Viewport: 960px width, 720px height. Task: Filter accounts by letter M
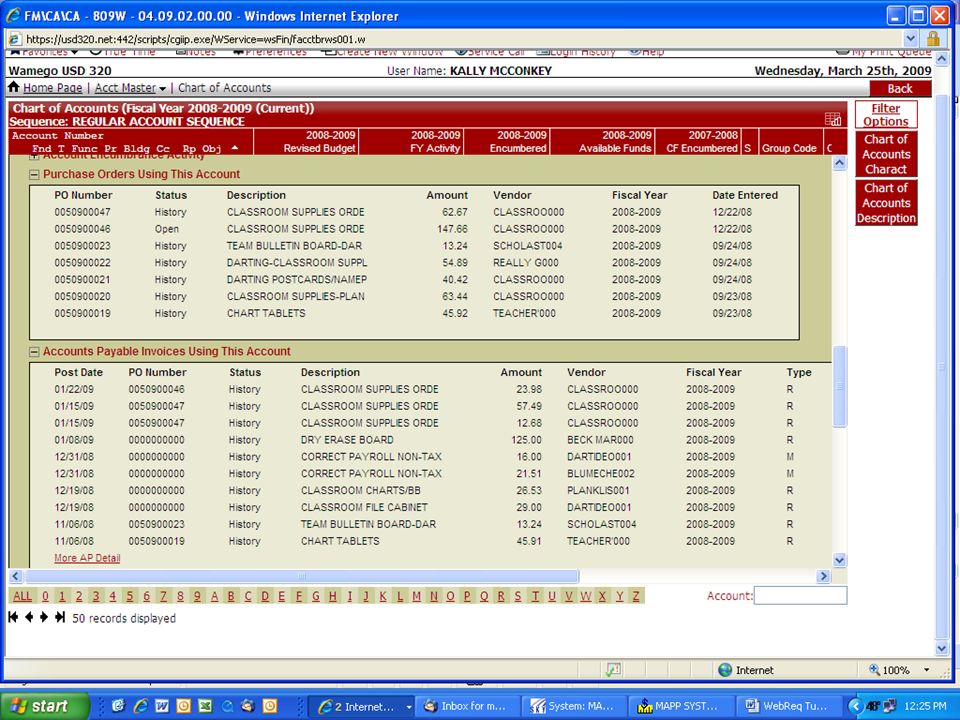(x=416, y=596)
